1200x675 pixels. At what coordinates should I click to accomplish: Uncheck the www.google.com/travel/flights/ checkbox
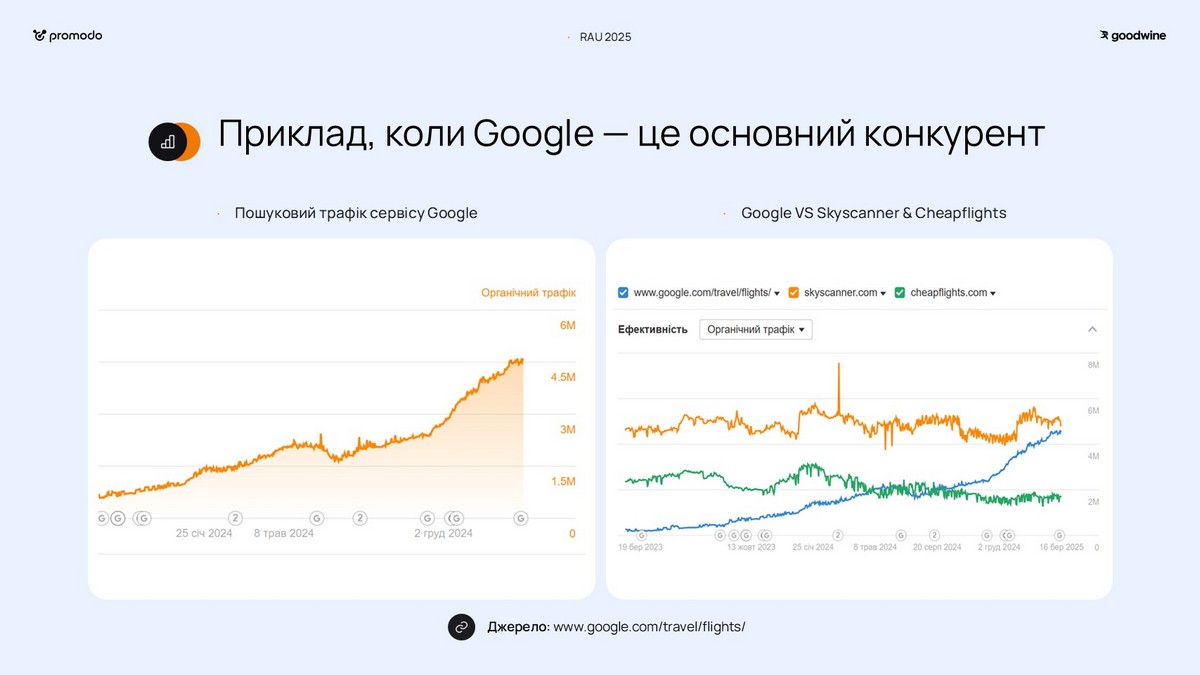click(624, 293)
